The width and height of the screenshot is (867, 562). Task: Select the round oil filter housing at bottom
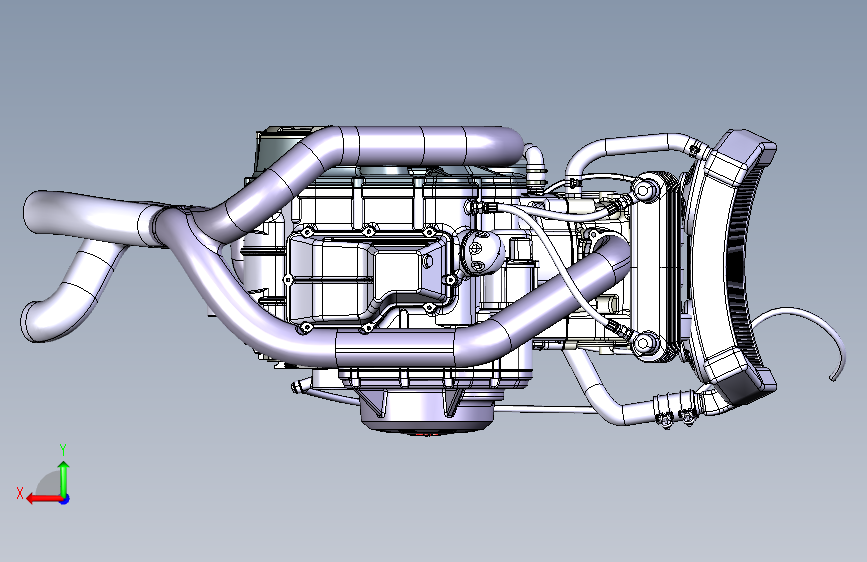(426, 410)
